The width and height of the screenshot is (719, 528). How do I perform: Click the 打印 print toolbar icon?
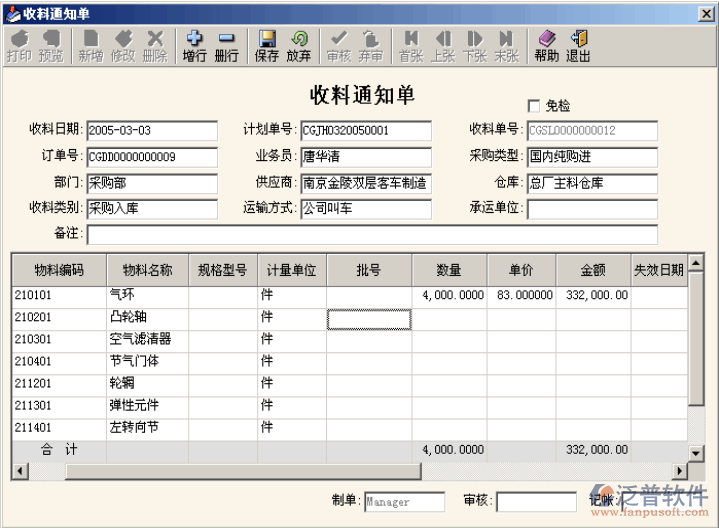pyautogui.click(x=19, y=45)
